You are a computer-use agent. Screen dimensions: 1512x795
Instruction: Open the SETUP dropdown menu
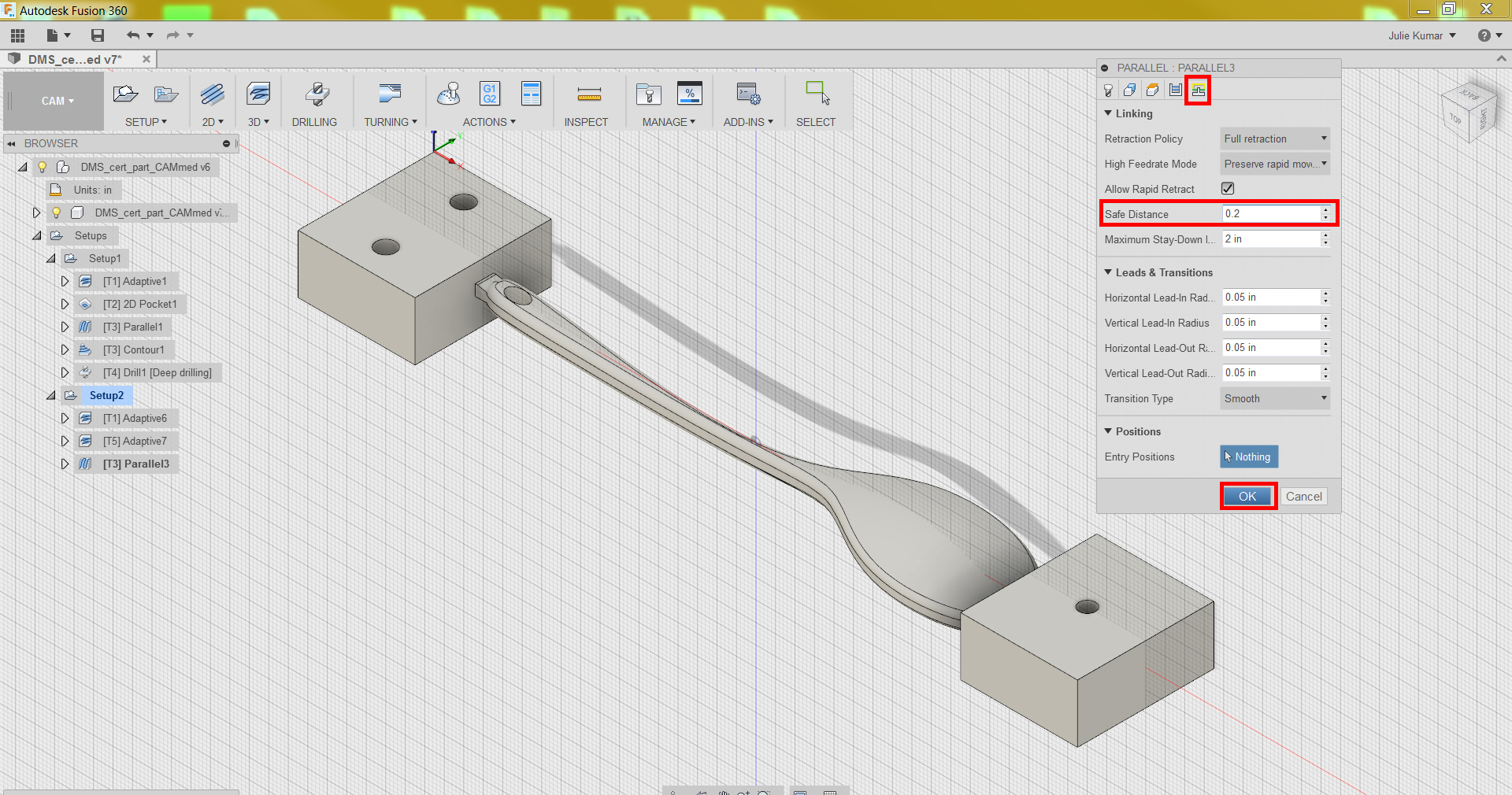pos(146,122)
